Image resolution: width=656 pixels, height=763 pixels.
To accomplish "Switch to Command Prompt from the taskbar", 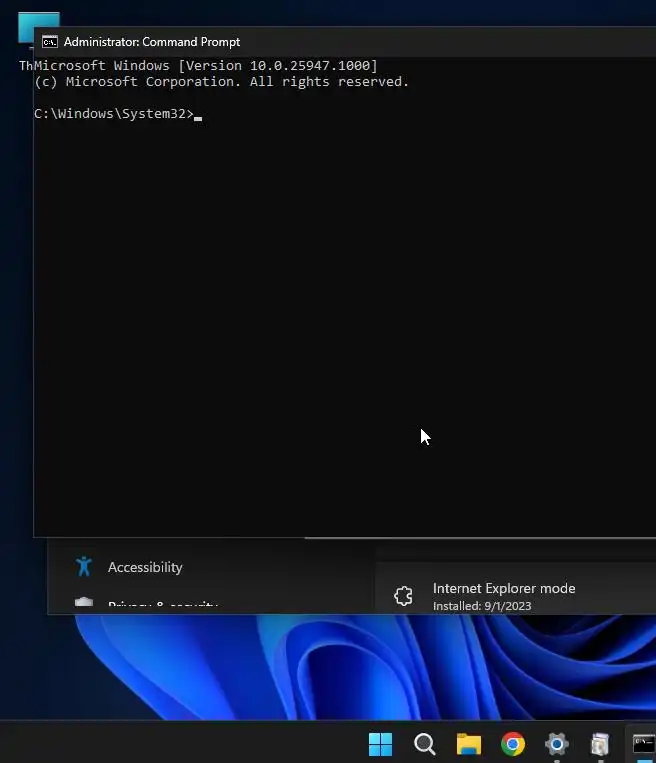I will [x=643, y=744].
